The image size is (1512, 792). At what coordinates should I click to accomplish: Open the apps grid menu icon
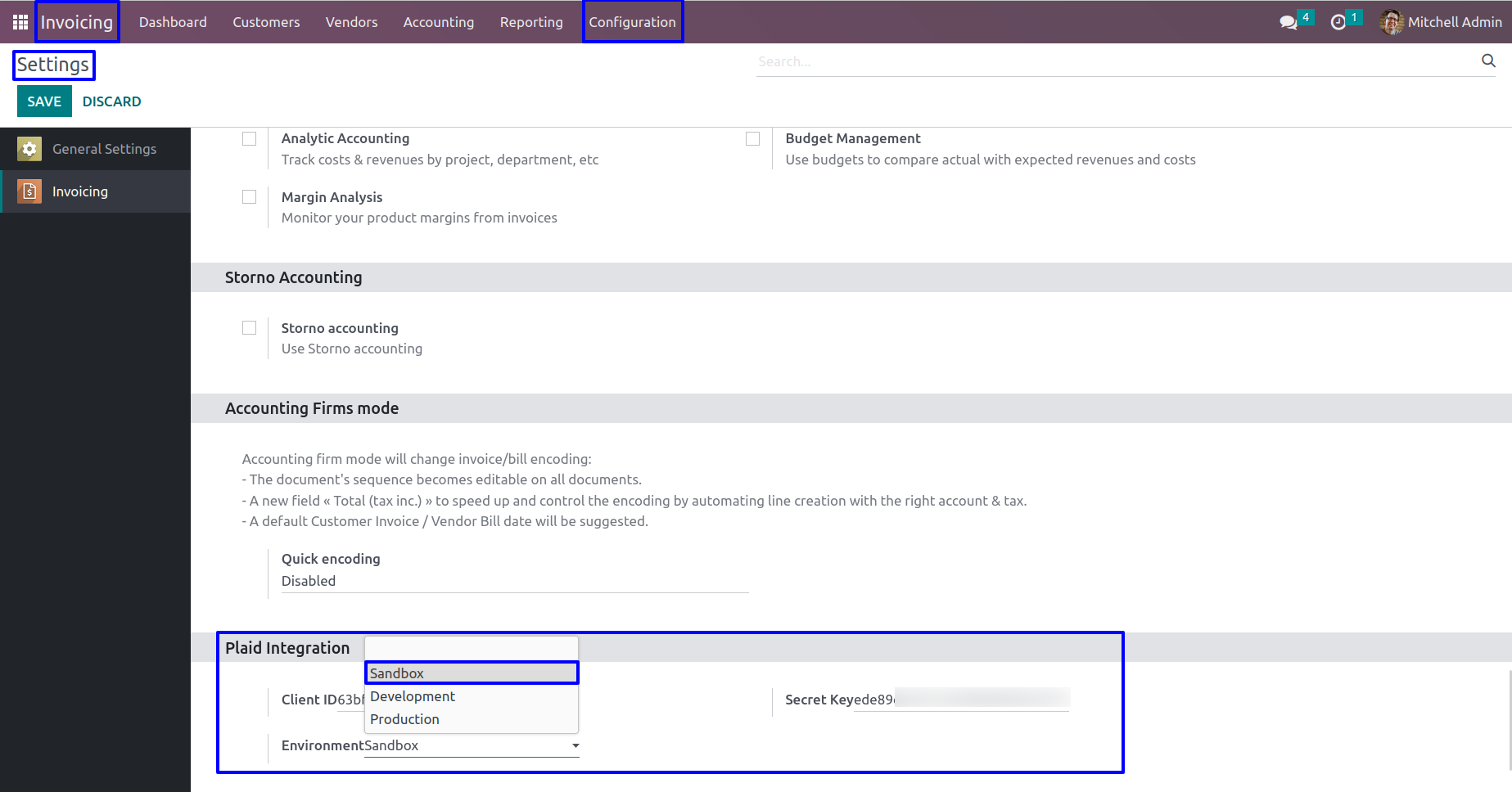pyautogui.click(x=20, y=22)
